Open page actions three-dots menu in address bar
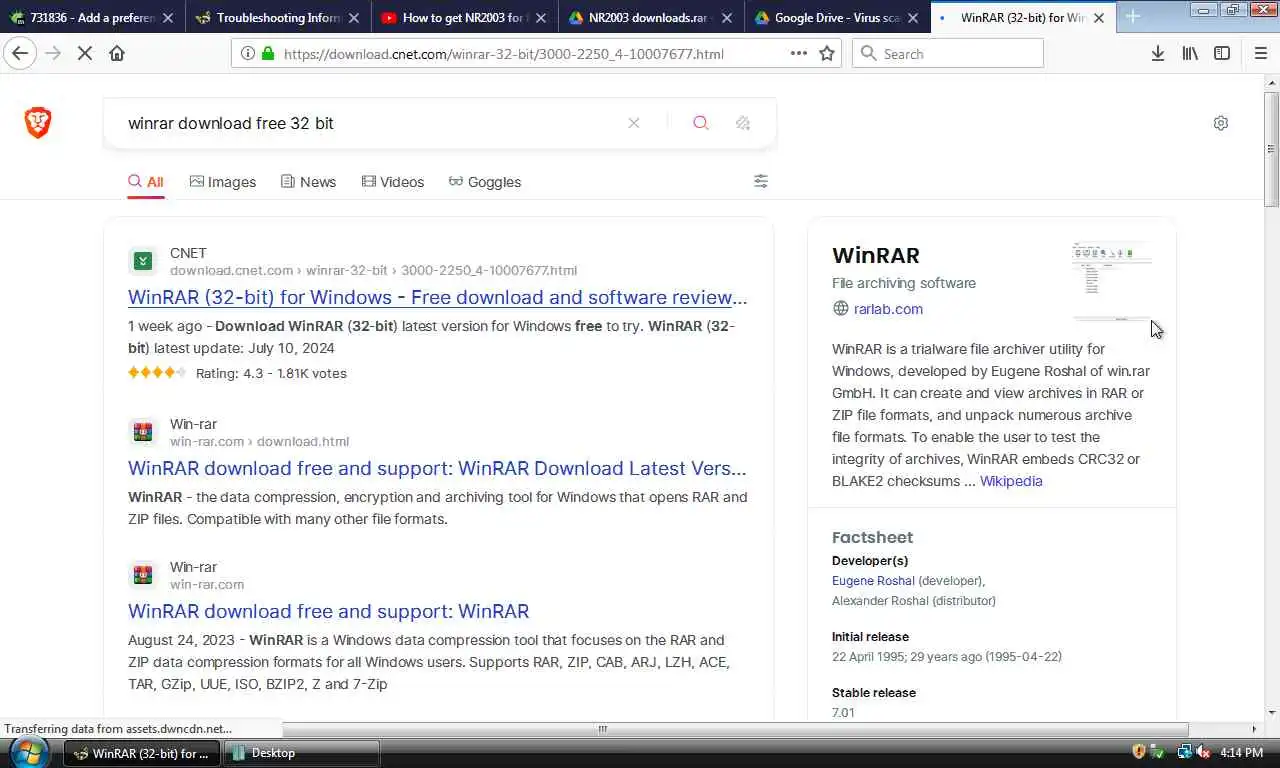Screen dimensions: 1280x768 click(x=799, y=53)
